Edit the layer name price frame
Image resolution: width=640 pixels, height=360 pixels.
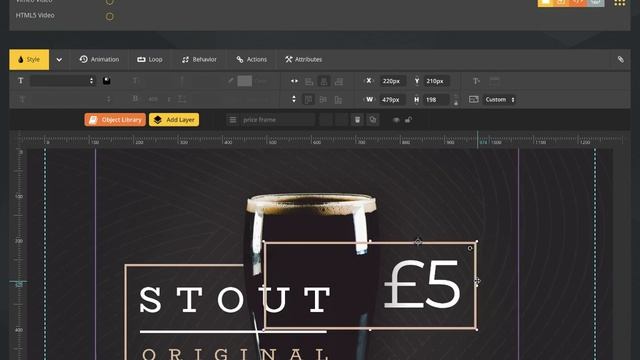278,120
